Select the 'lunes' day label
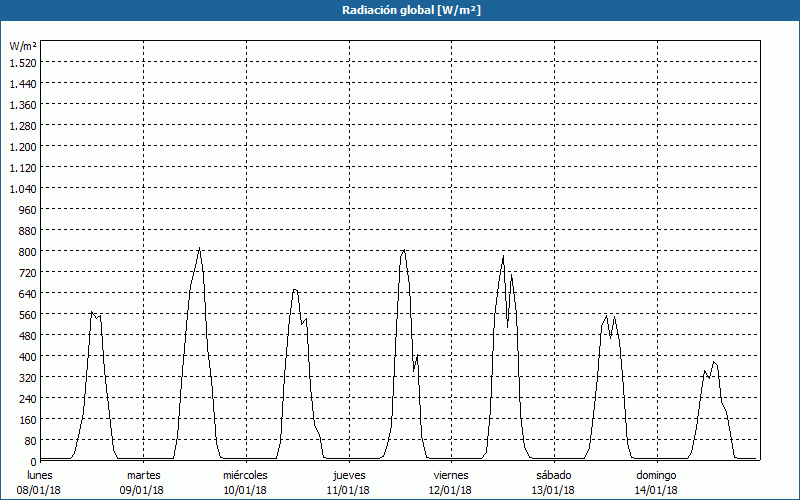 tap(40, 475)
